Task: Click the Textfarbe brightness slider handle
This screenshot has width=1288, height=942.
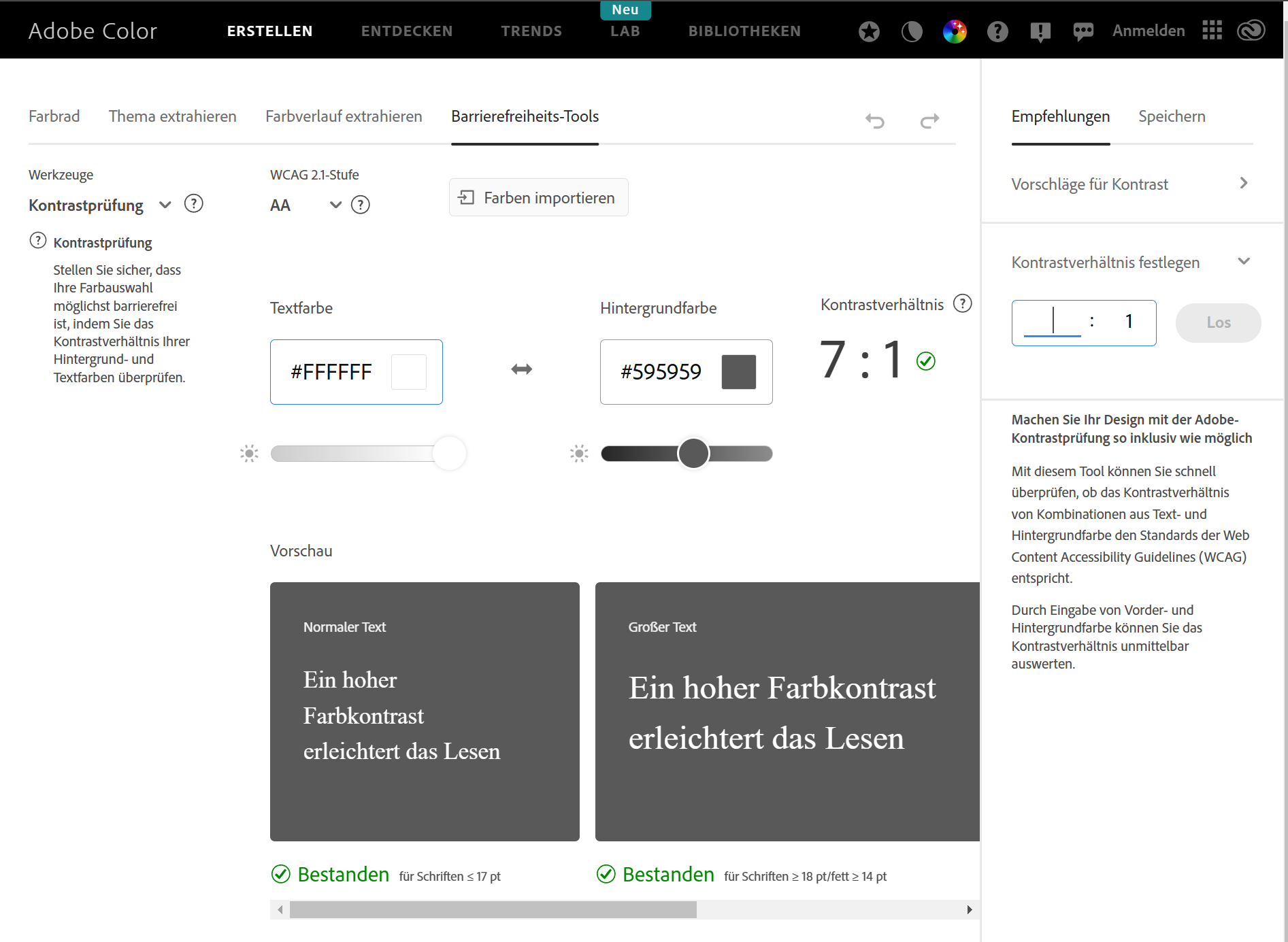Action: (x=450, y=453)
